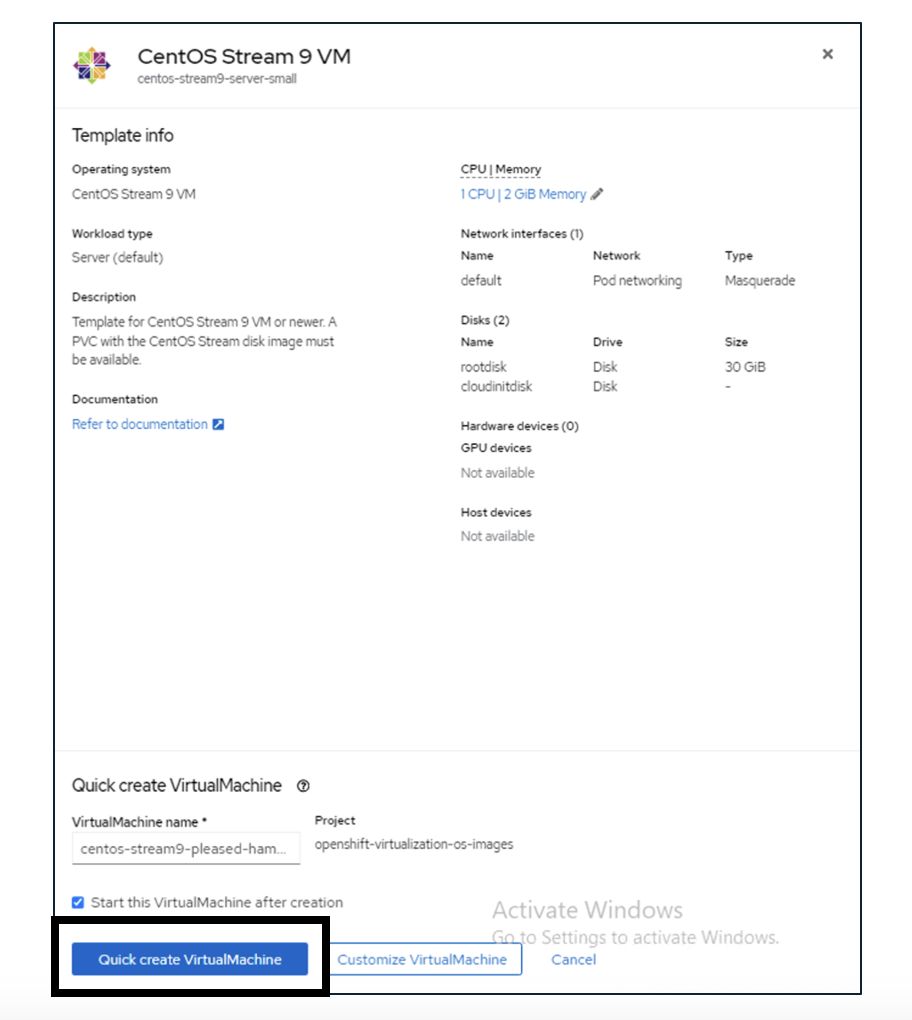Focus the VirtualMachine name input field
Image resolution: width=912 pixels, height=1020 pixels.
pos(186,849)
